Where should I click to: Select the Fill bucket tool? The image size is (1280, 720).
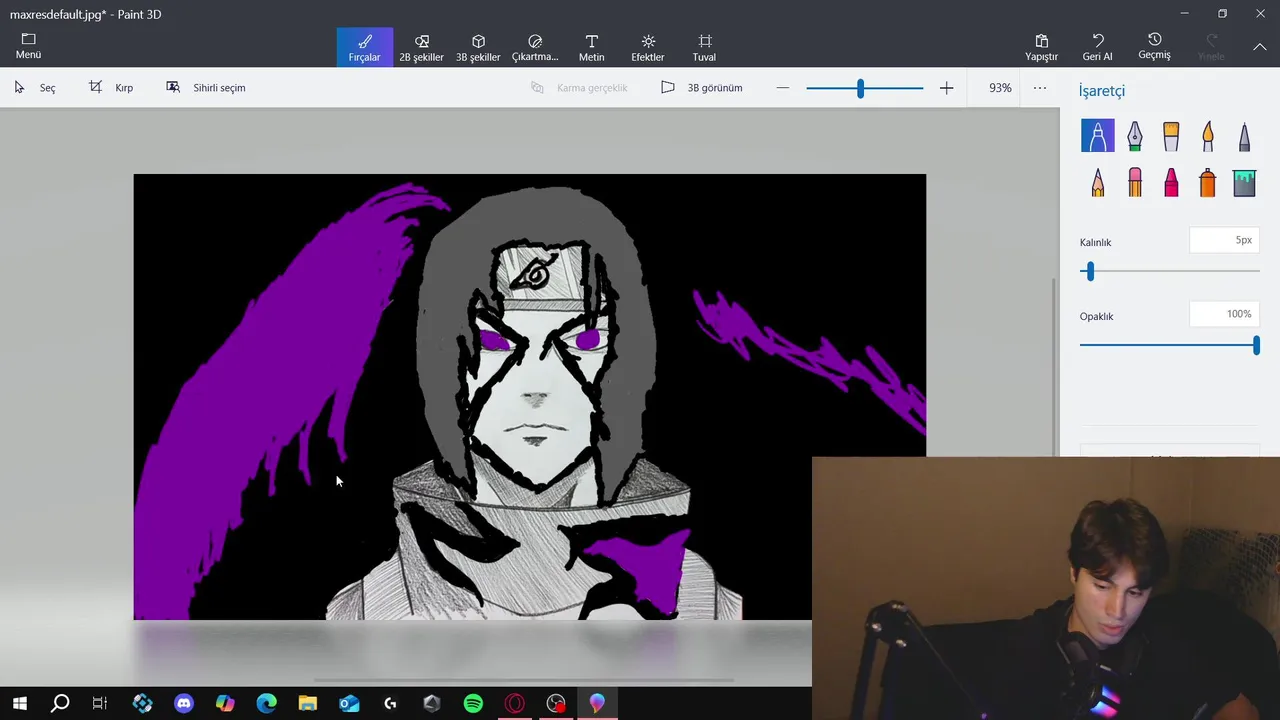coord(1244,182)
